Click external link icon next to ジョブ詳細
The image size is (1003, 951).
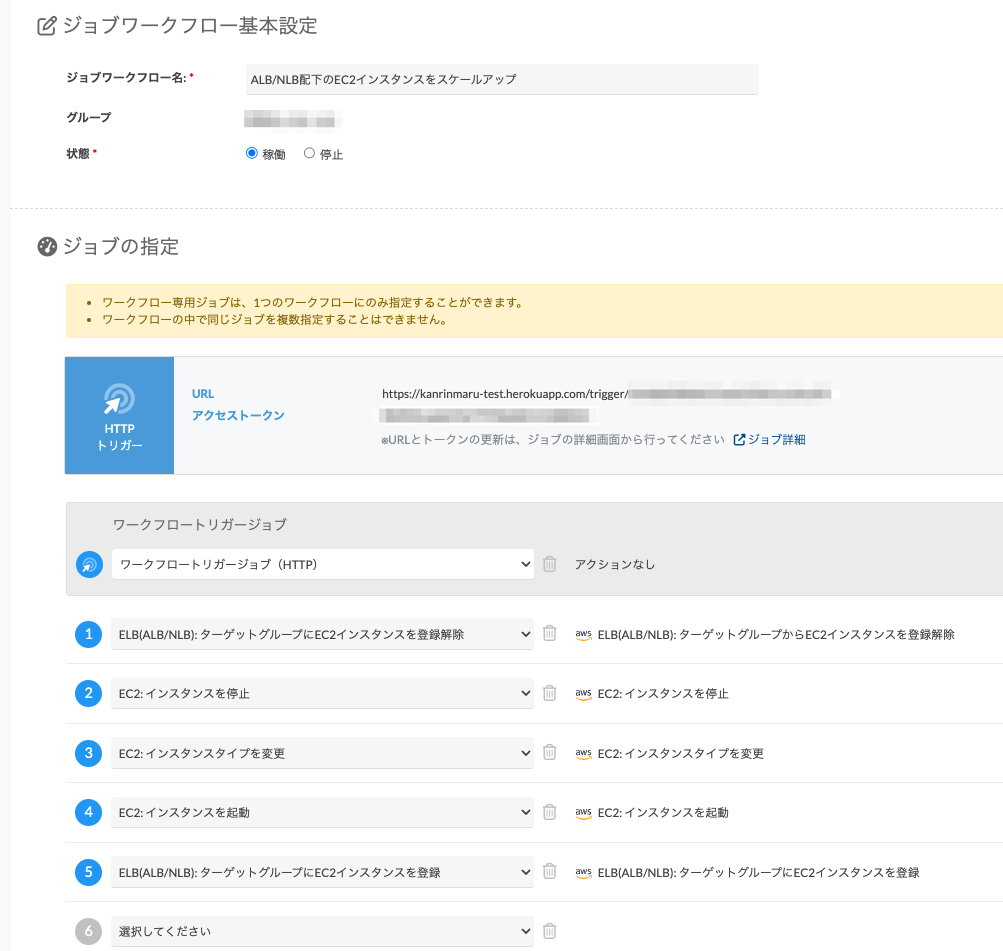coord(739,439)
